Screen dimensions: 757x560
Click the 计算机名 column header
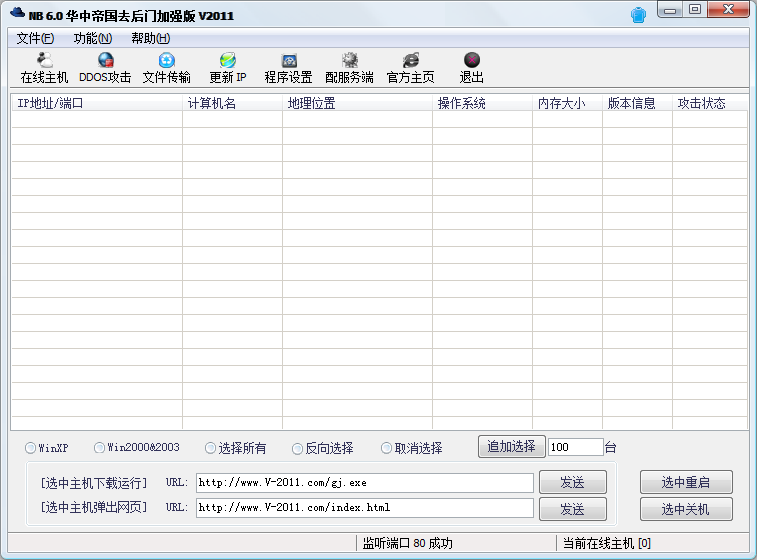(232, 103)
